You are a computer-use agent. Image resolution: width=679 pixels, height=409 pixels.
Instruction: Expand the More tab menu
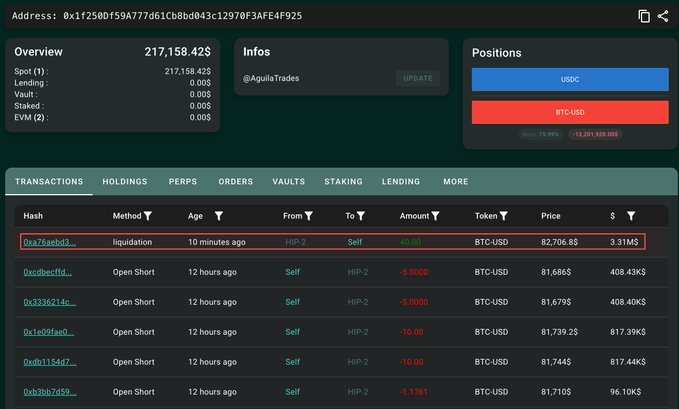click(x=456, y=182)
